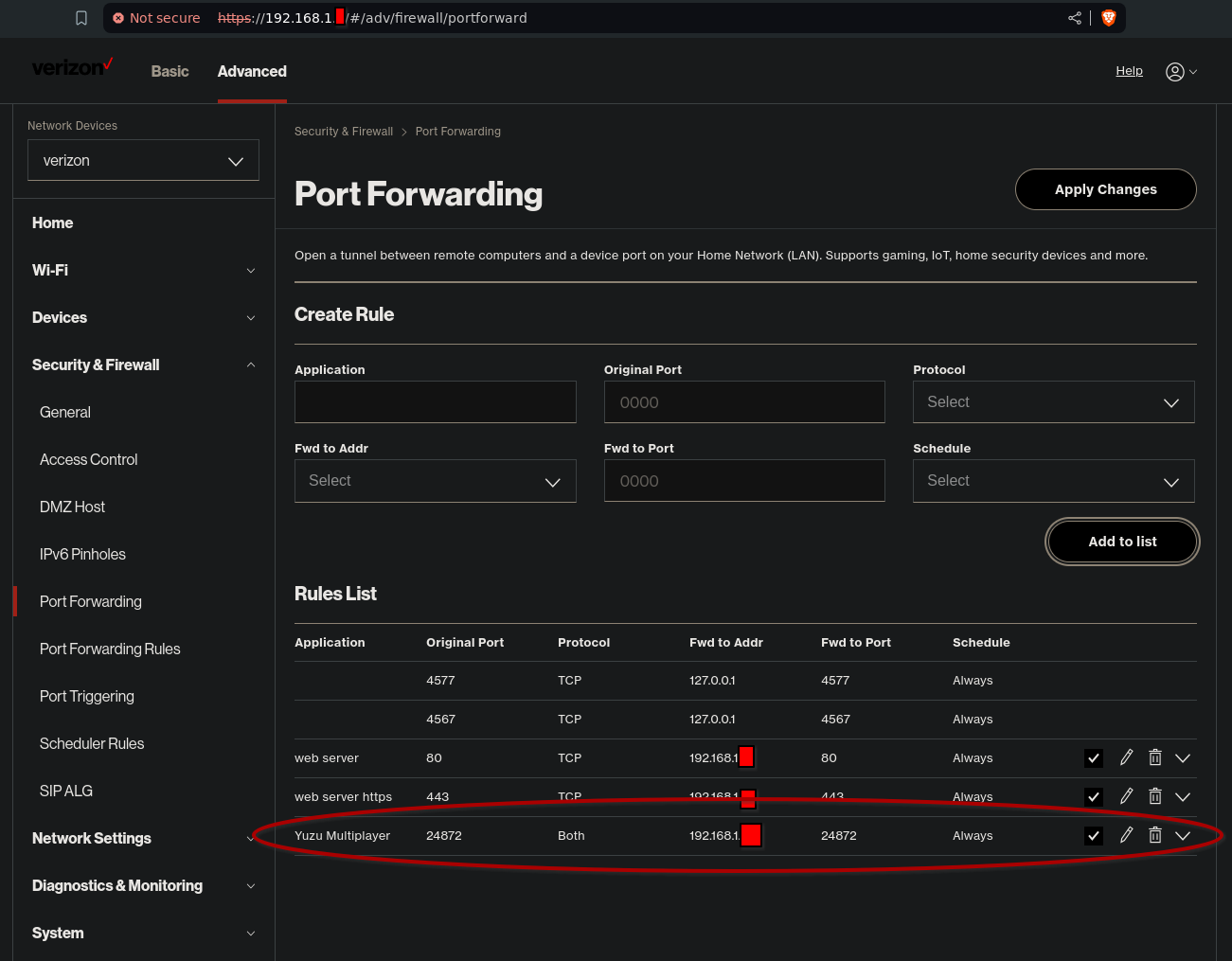Expand details of web server port 80 rule
Screen dimensions: 1232x961
[x=1183, y=758]
